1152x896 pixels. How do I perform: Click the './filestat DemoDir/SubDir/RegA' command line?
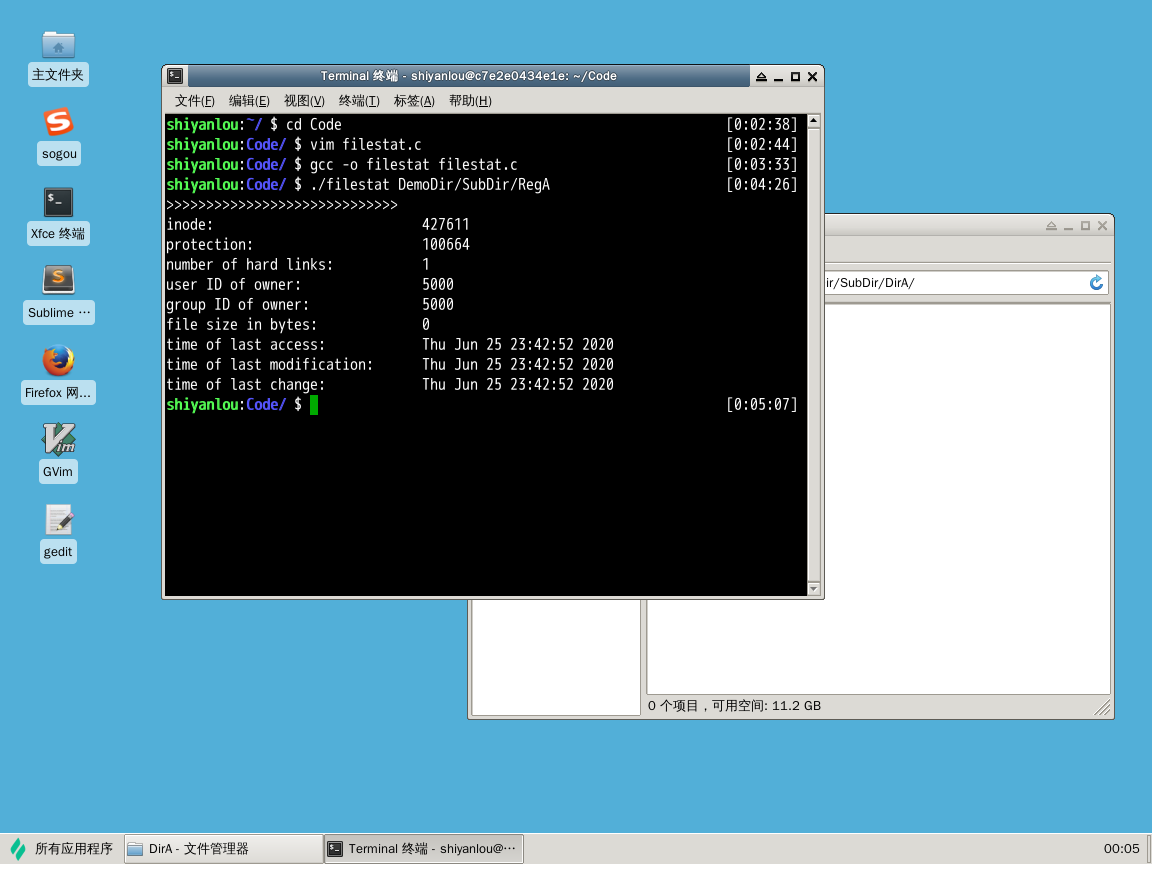pyautogui.click(x=430, y=184)
